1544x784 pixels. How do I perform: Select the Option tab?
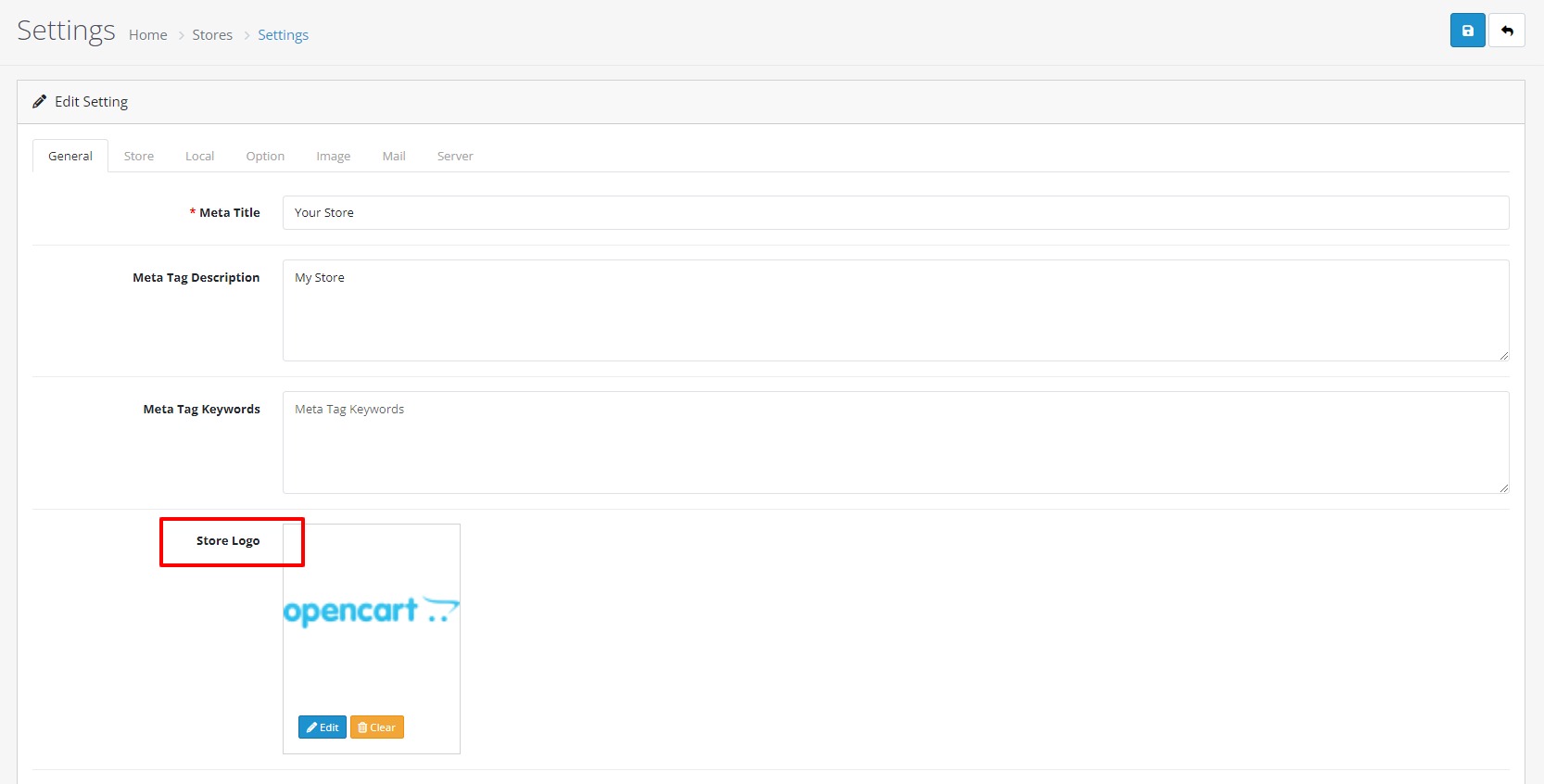coord(265,156)
